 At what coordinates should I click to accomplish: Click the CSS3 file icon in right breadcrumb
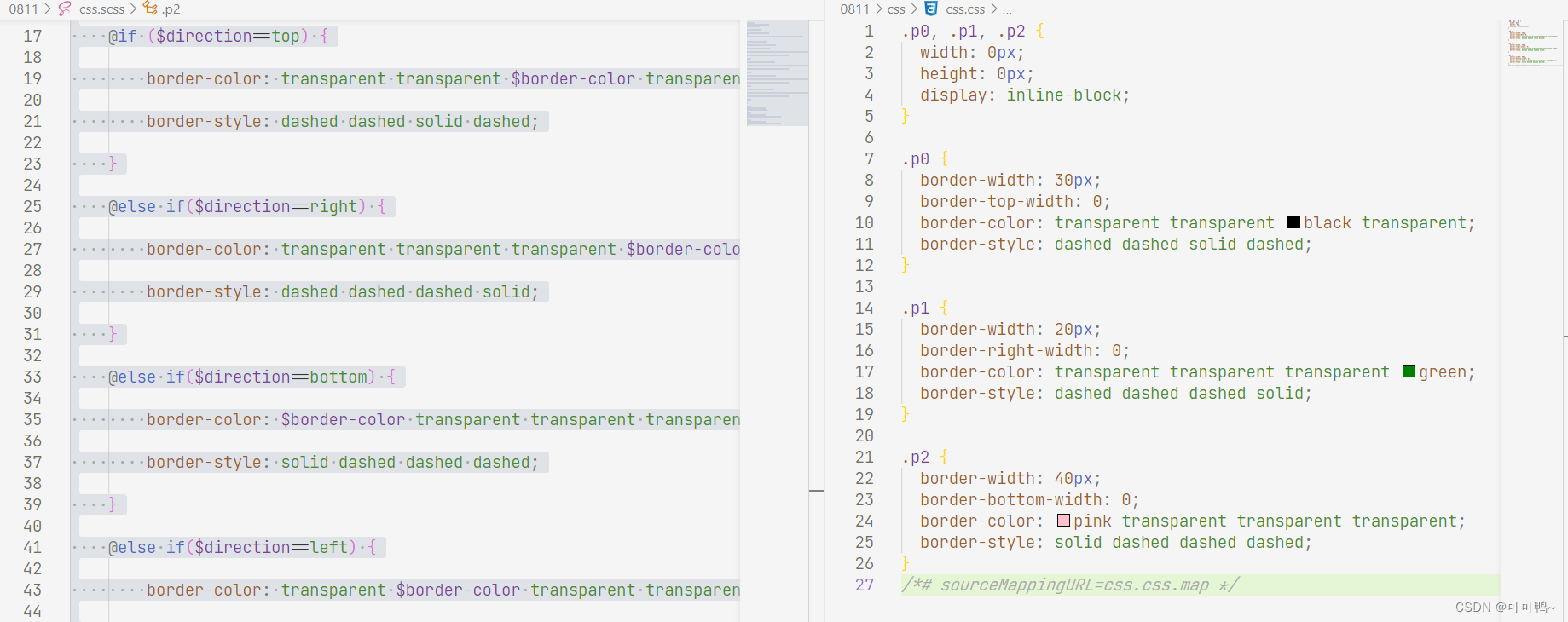click(x=931, y=9)
